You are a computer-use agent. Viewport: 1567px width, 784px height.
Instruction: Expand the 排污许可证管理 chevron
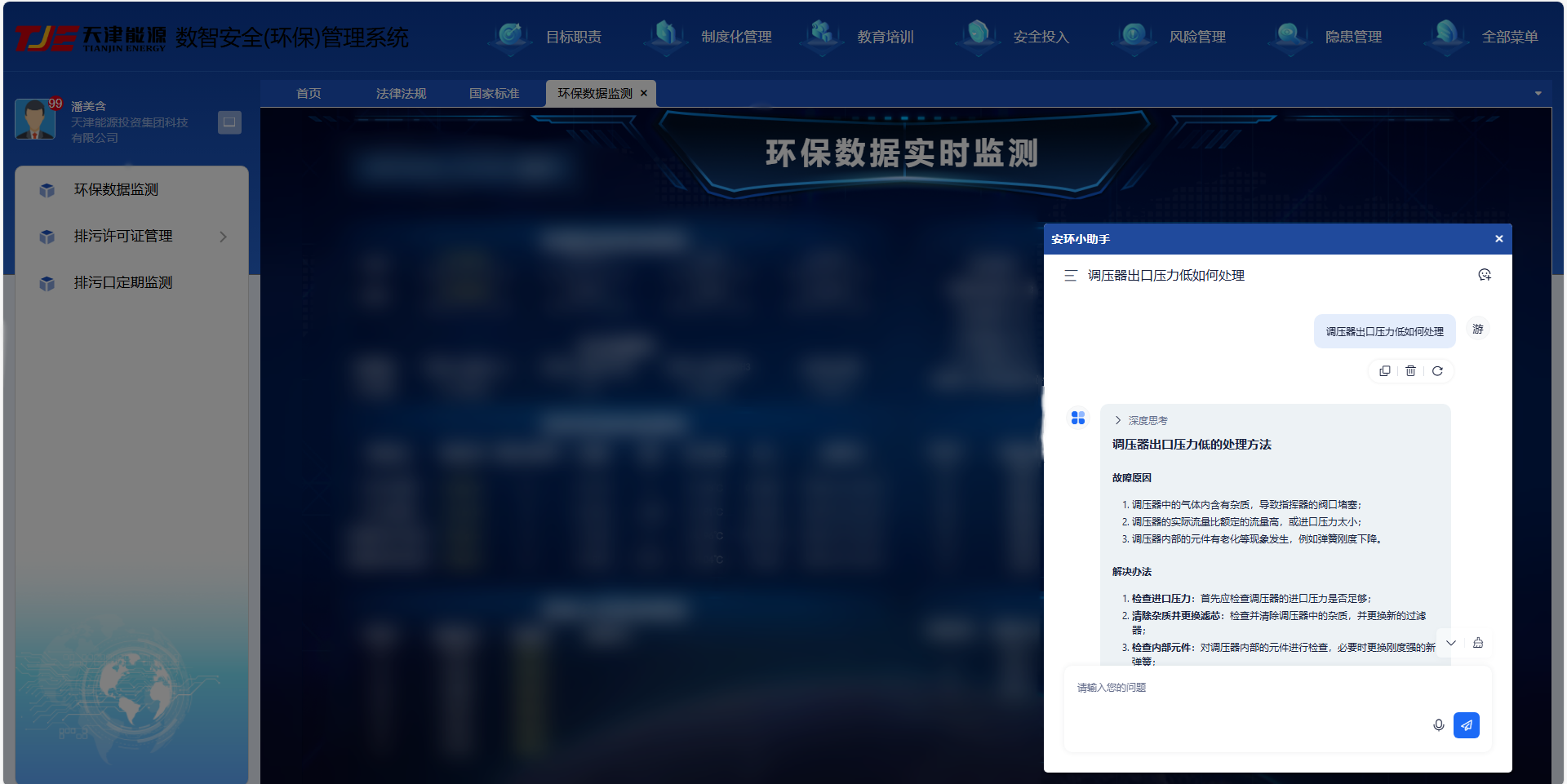coord(224,237)
